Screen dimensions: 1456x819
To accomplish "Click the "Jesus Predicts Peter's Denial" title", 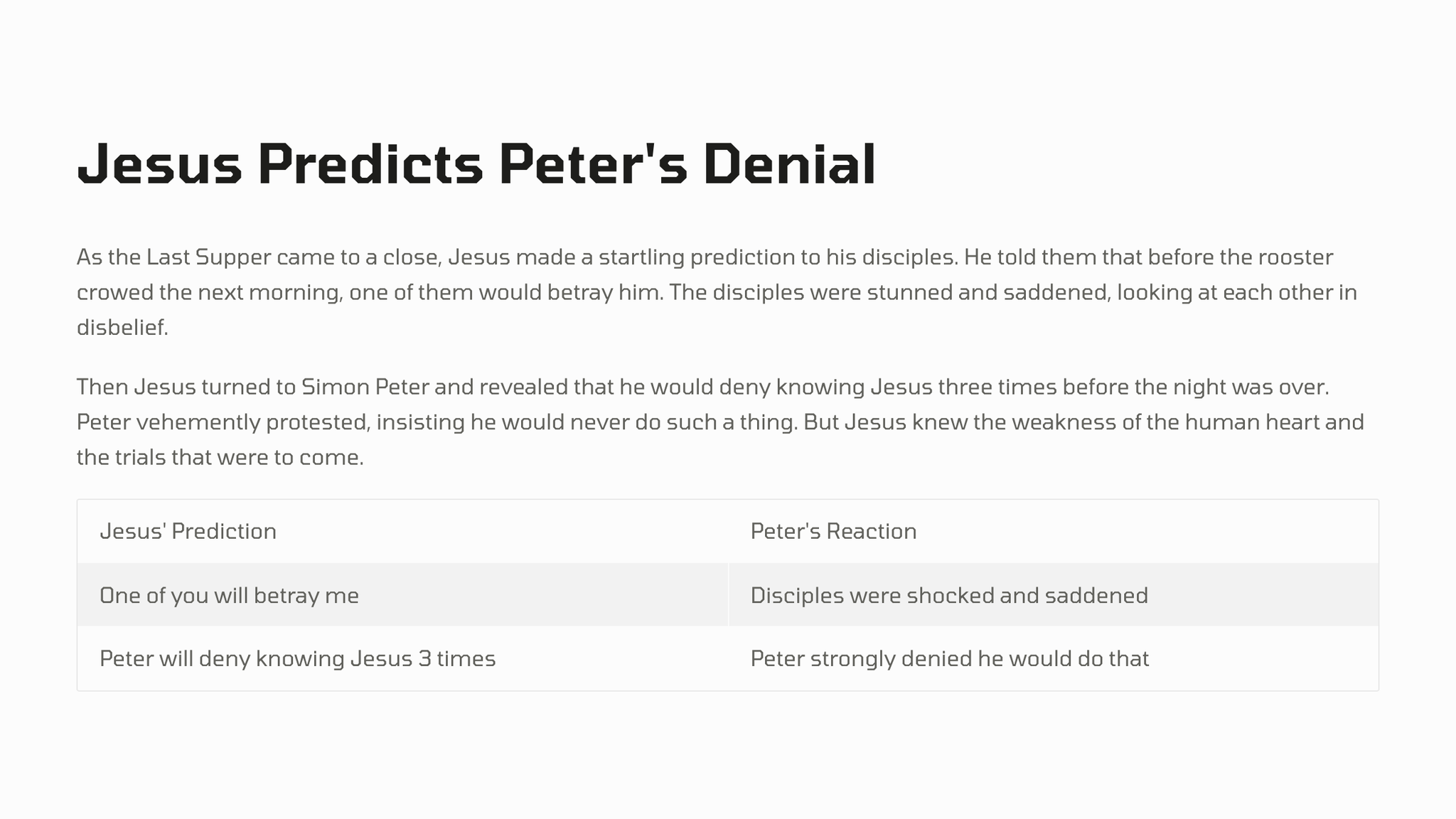I will [x=476, y=165].
